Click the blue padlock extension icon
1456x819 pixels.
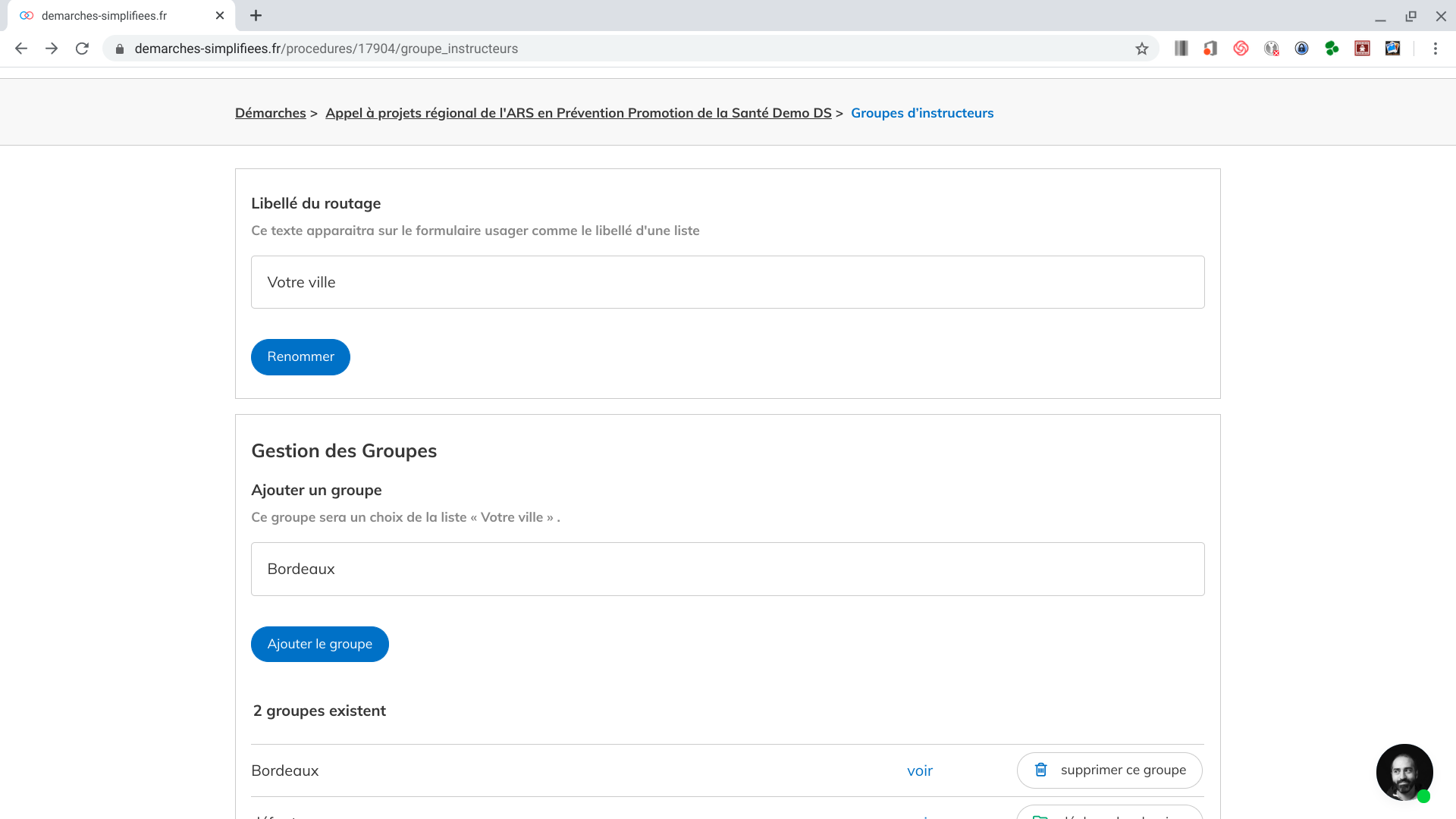[x=1301, y=49]
